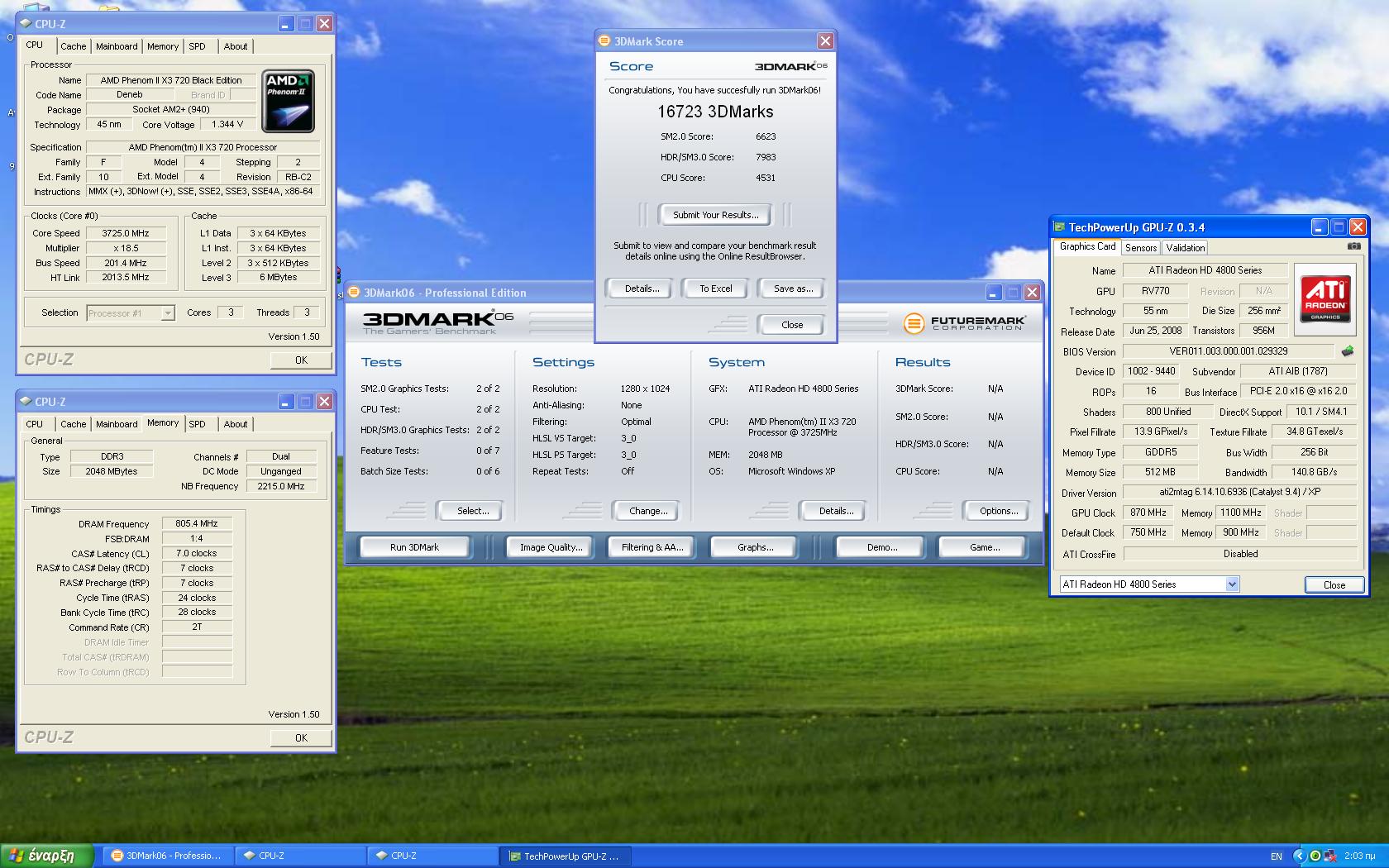Click OK in the processor CPU-Z window
This screenshot has width=1389, height=868.
(301, 360)
